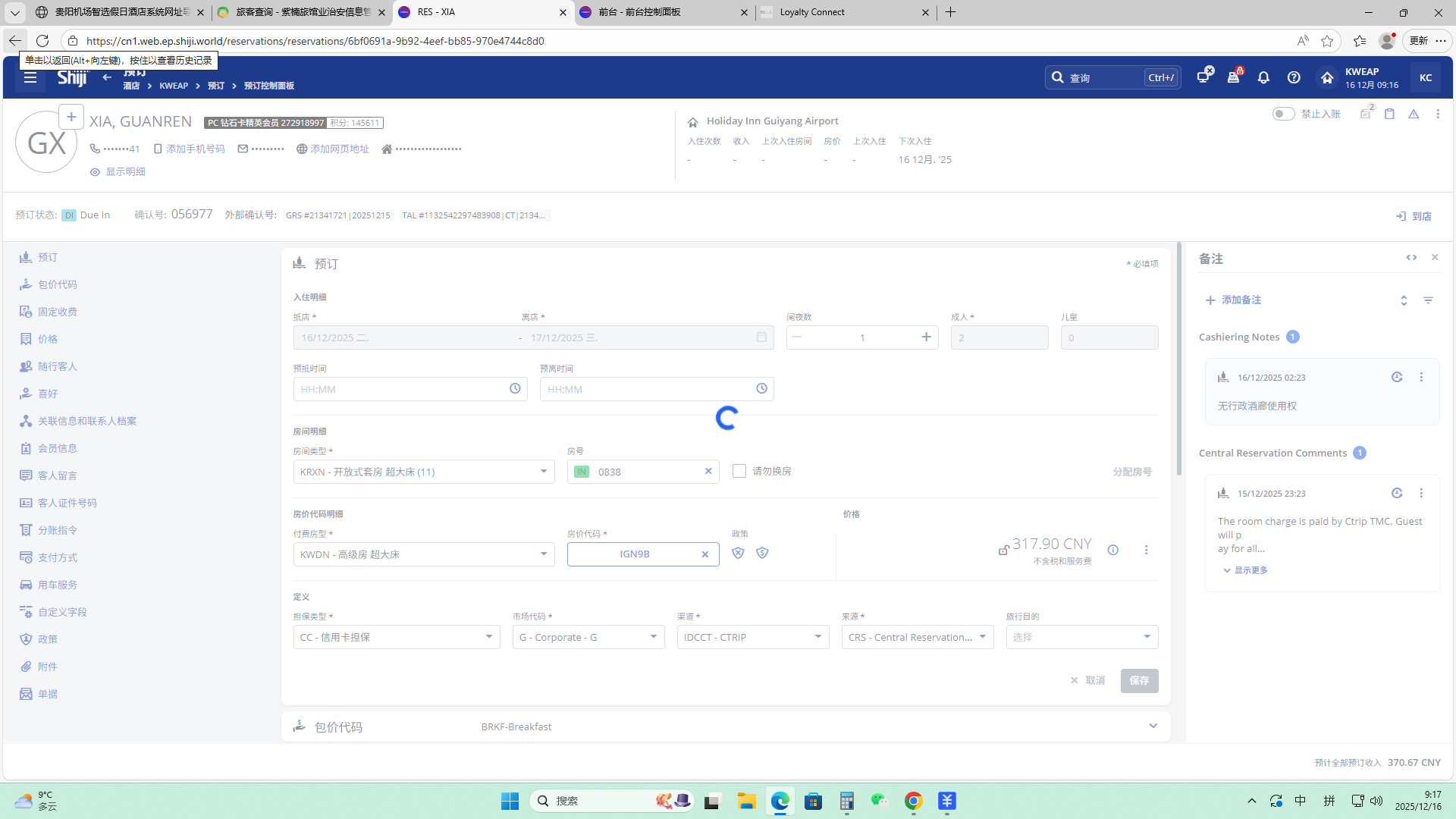This screenshot has height=819, width=1456.
Task: Toggle the 禁止入账 switch
Action: [1283, 114]
